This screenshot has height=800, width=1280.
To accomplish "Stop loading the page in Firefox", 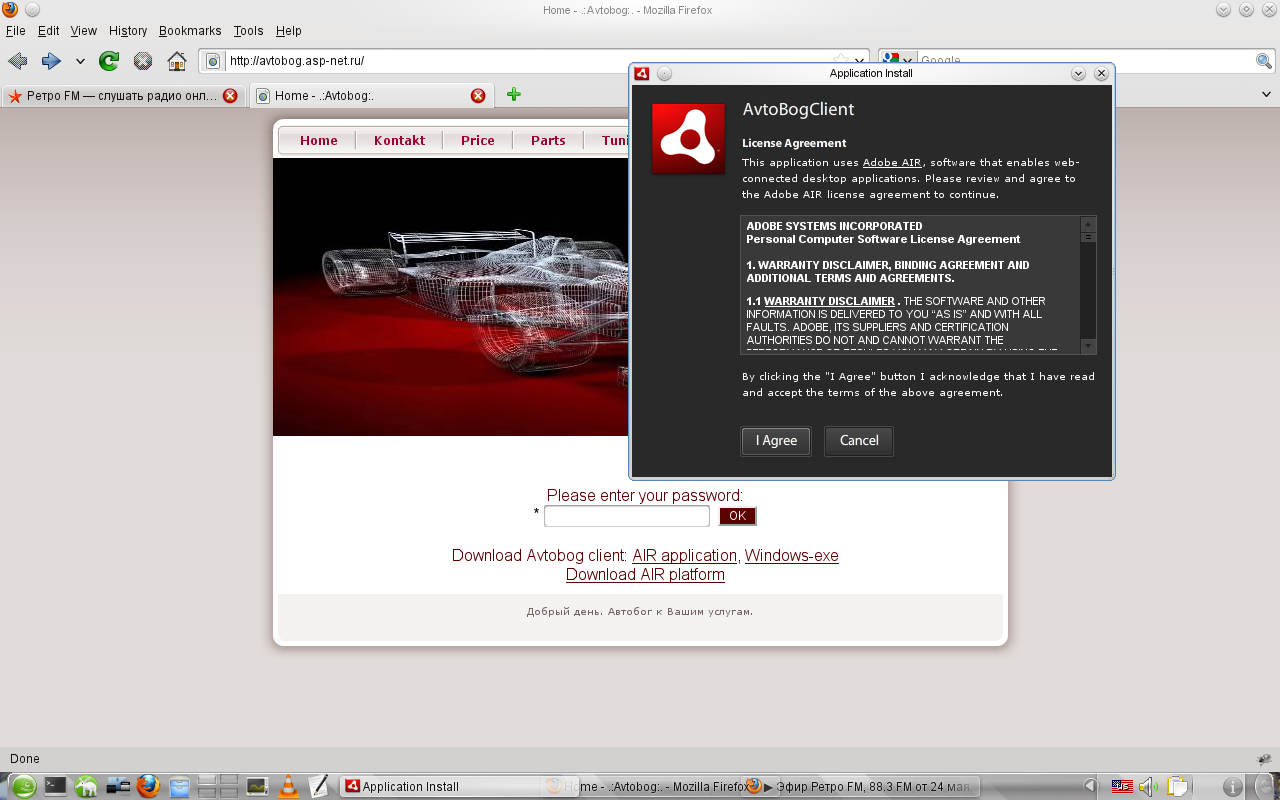I will pos(143,61).
